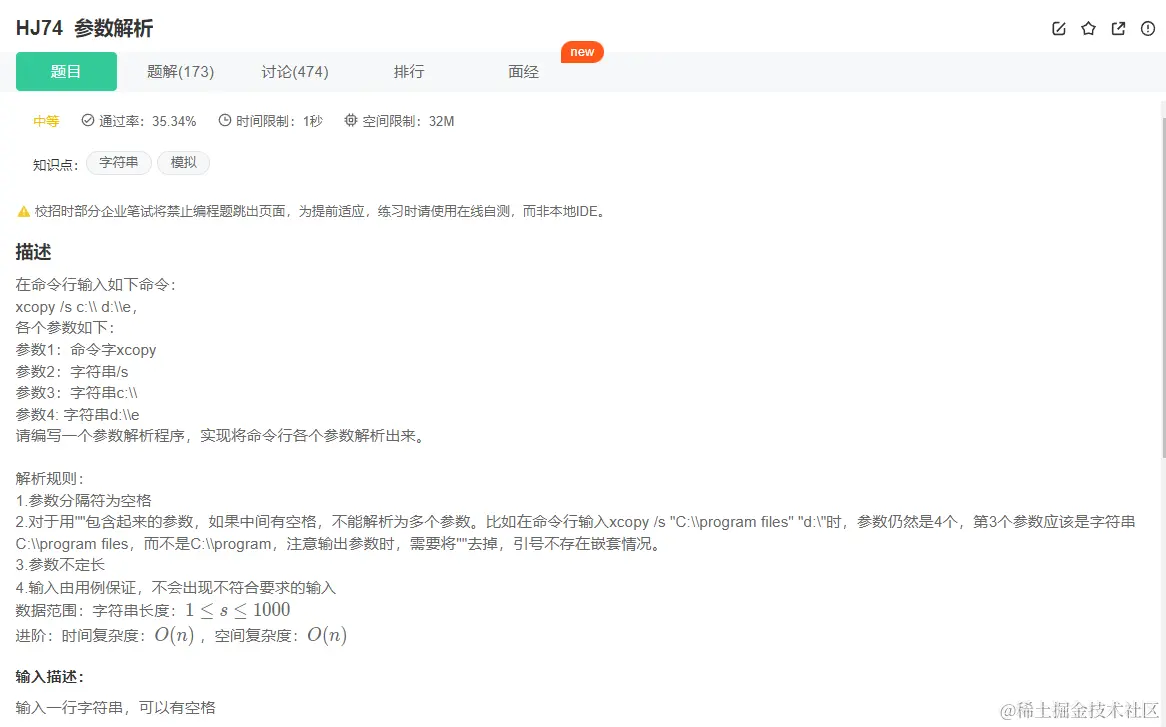The width and height of the screenshot is (1166, 727).
Task: Select the 题目 tab
Action: point(66,71)
